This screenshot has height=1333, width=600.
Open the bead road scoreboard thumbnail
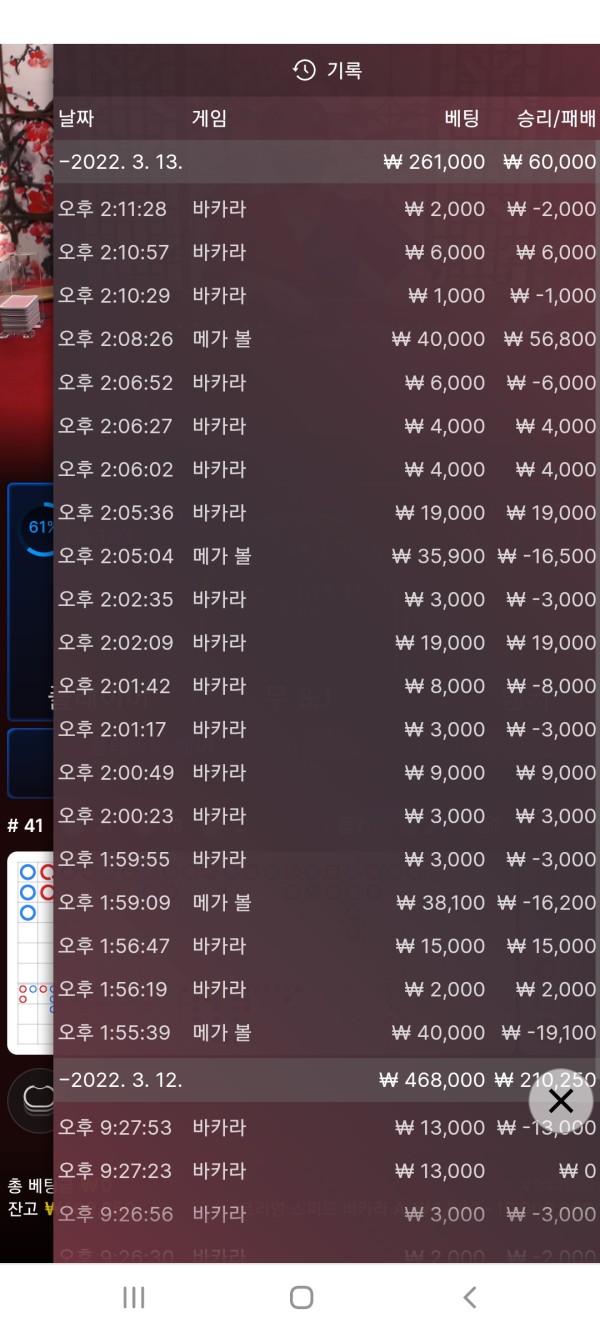point(30,952)
